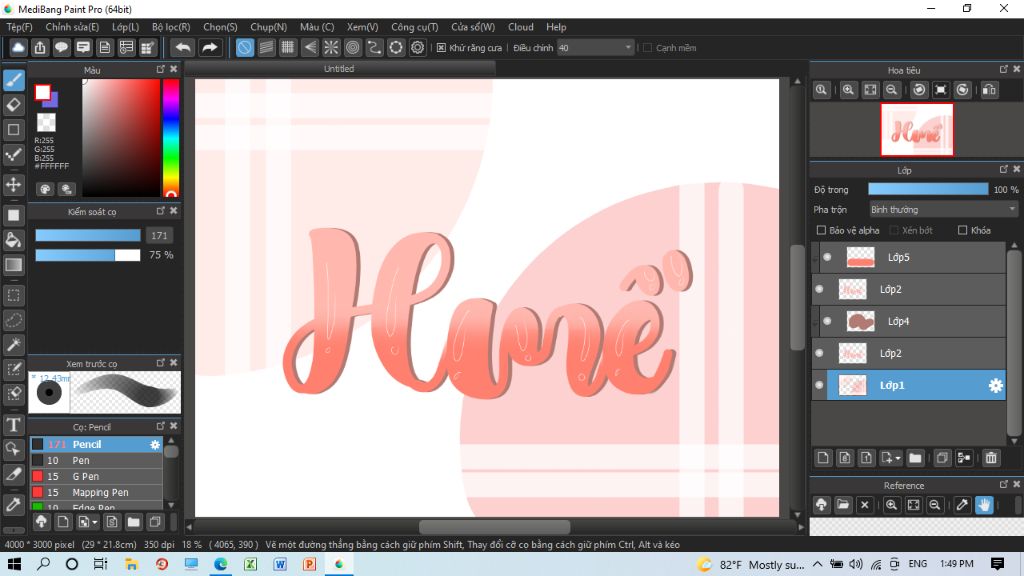Click the Navigator preview thumbnail

point(916,130)
